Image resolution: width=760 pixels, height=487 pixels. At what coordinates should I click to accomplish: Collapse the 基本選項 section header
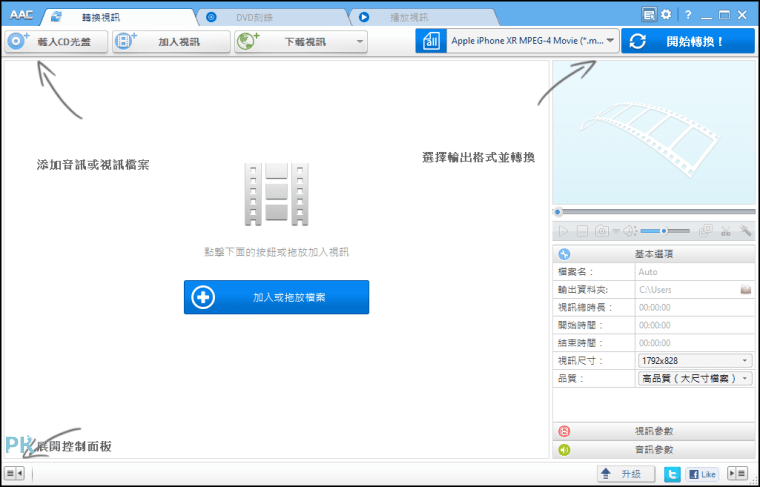click(654, 254)
